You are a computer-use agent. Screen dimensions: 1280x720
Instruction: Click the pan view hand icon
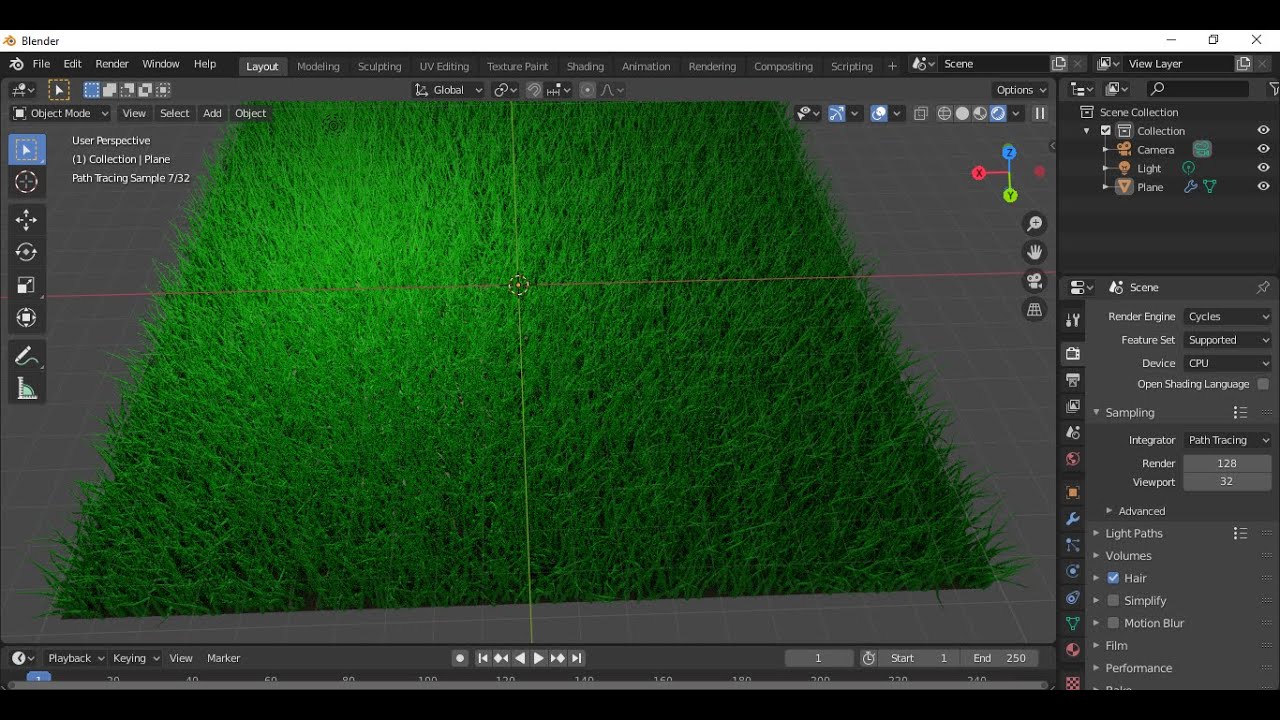[1035, 252]
